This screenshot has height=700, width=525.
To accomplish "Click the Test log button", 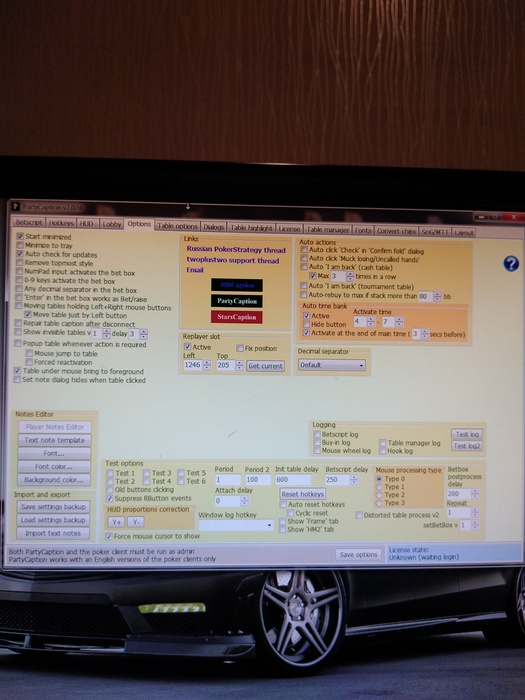I will pos(467,434).
